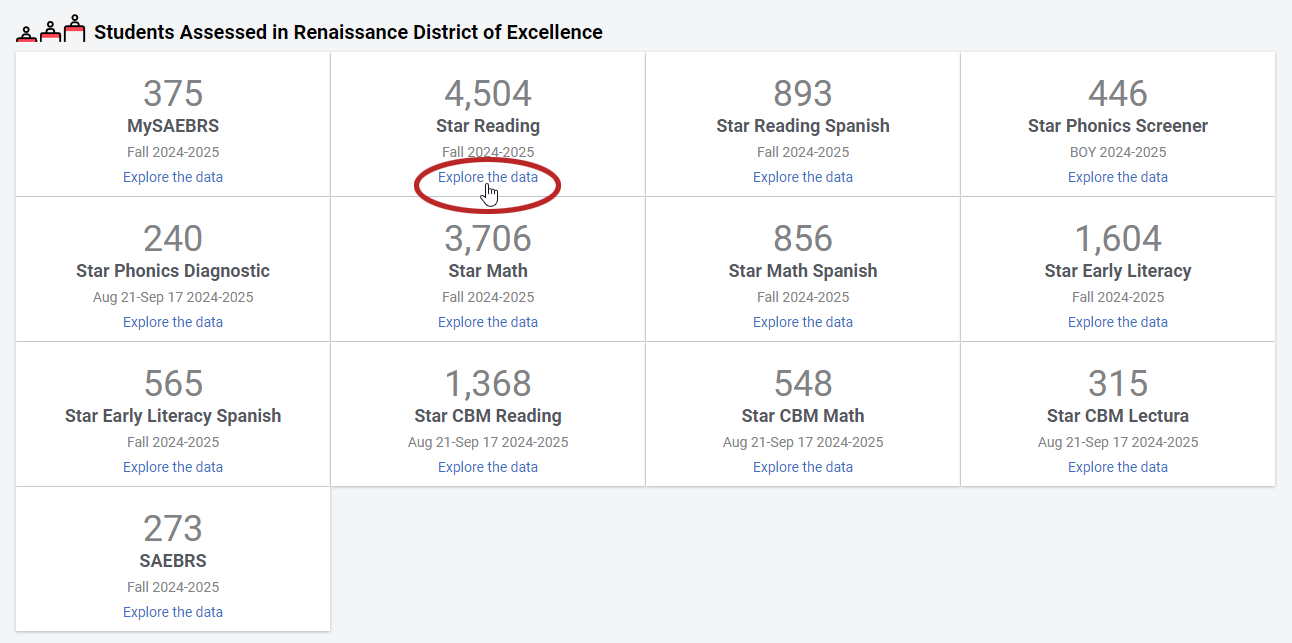Image resolution: width=1292 pixels, height=643 pixels.
Task: Click the MySAEBRS card title
Action: tap(173, 126)
